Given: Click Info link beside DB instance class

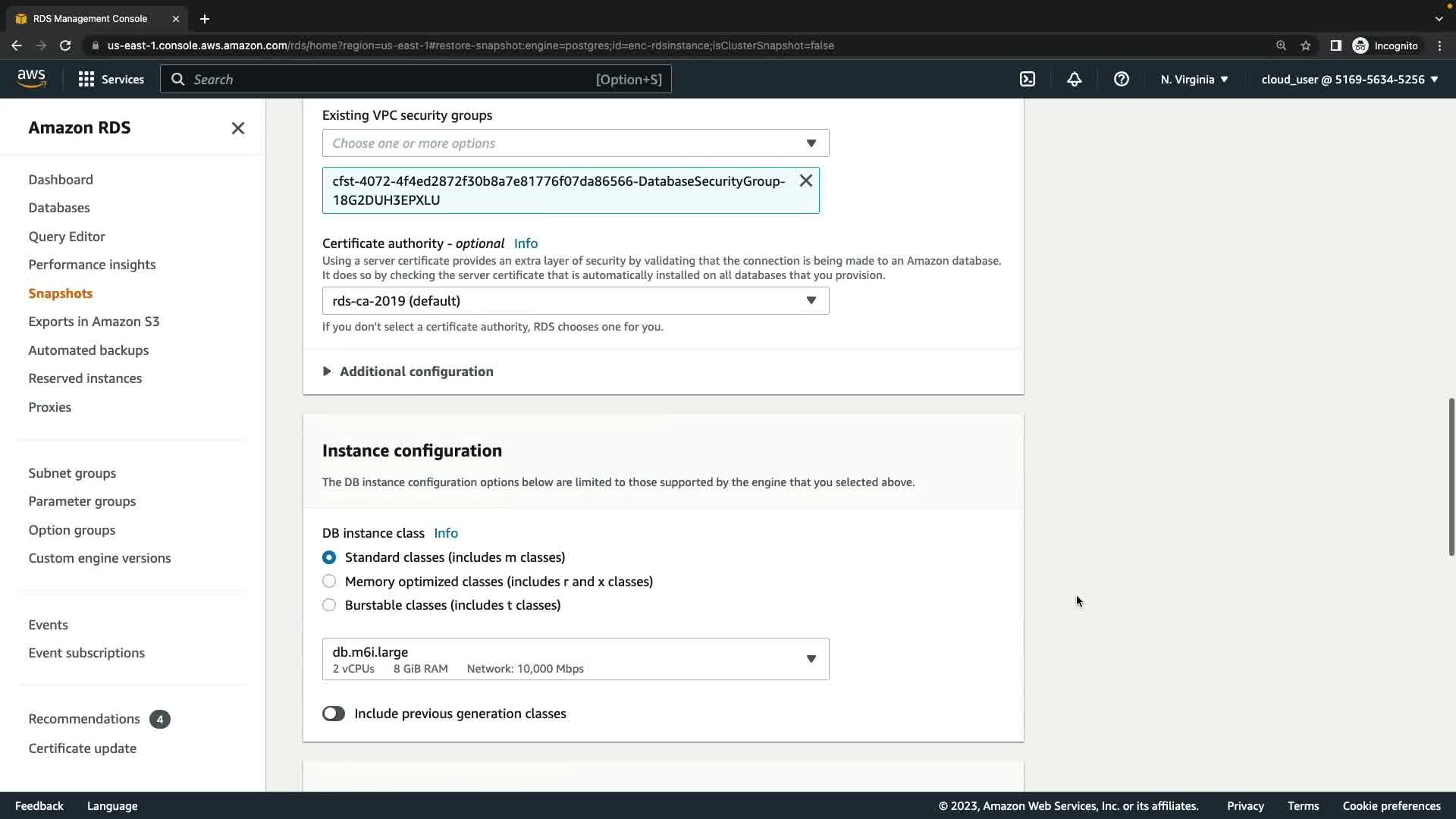Looking at the screenshot, I should [446, 533].
